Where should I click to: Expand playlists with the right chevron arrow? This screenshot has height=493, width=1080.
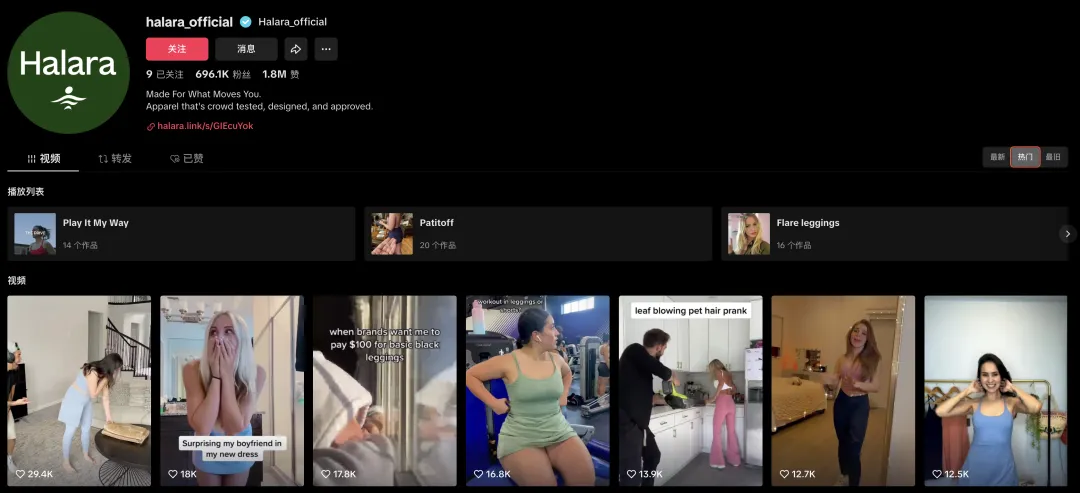(x=1068, y=234)
